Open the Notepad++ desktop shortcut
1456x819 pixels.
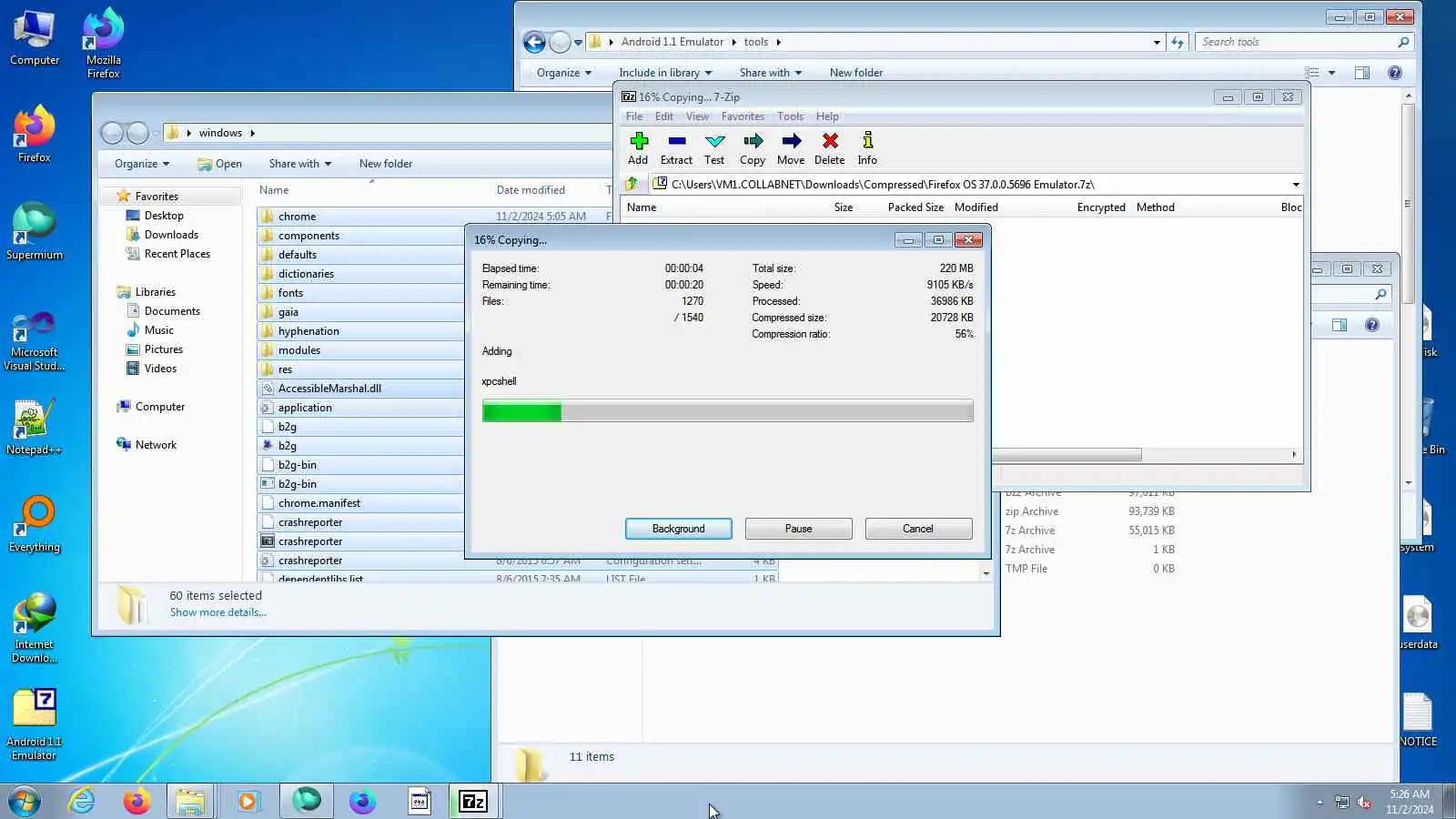click(x=35, y=427)
